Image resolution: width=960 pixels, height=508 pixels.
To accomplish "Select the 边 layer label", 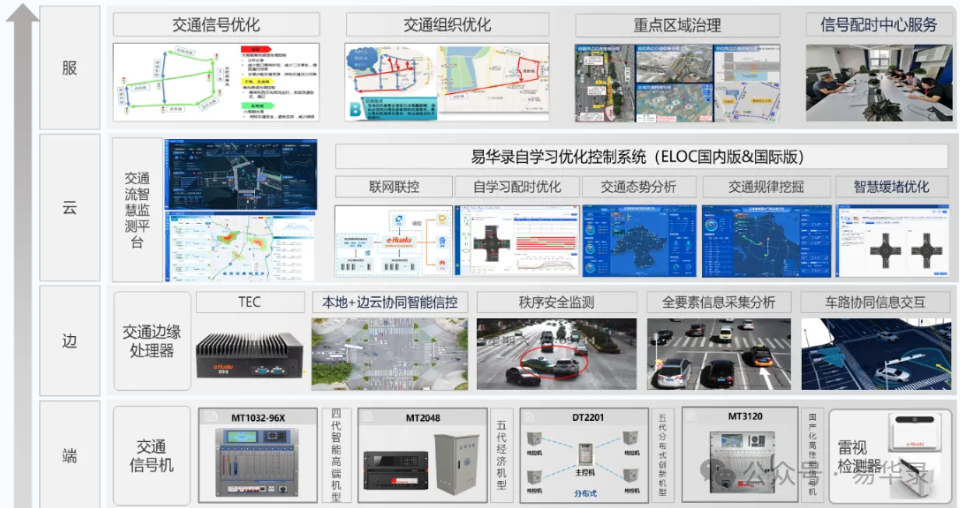I will (x=70, y=341).
